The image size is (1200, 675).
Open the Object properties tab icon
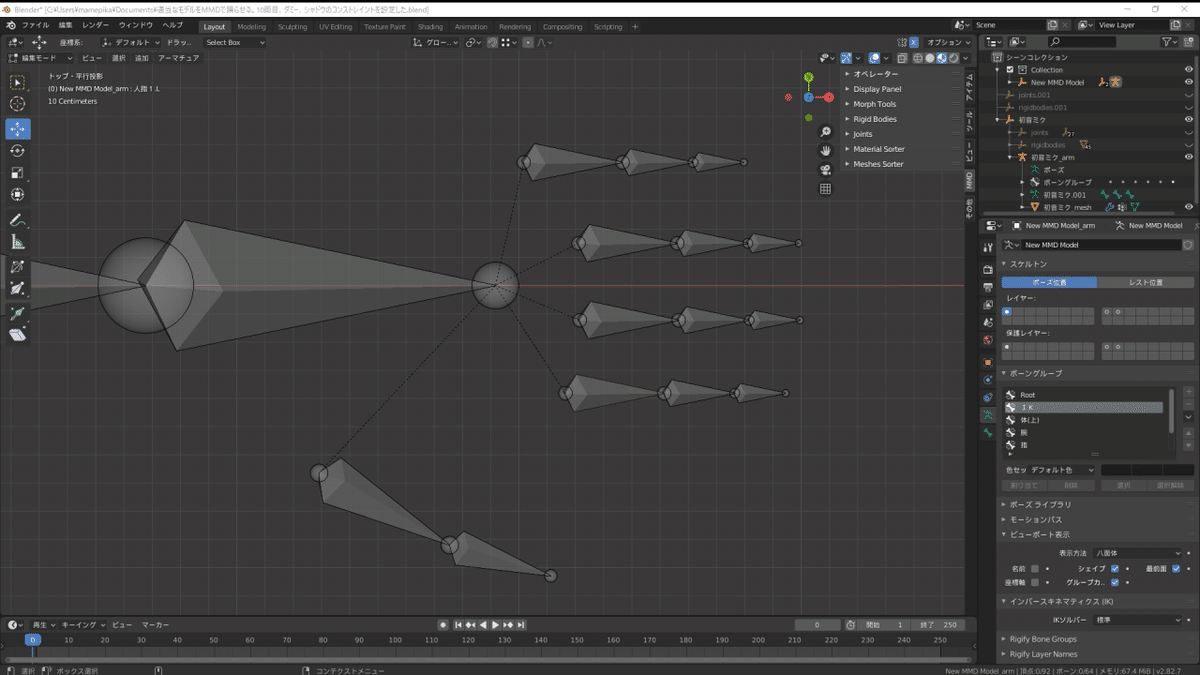[x=988, y=361]
